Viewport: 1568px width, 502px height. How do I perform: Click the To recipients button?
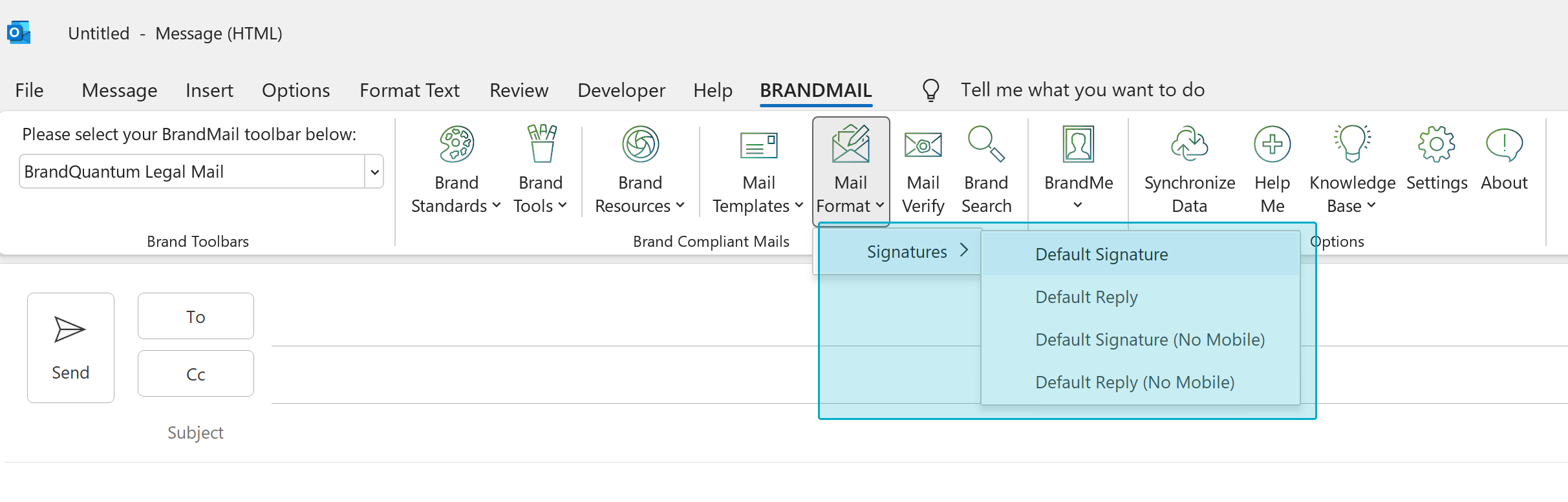pyautogui.click(x=196, y=316)
